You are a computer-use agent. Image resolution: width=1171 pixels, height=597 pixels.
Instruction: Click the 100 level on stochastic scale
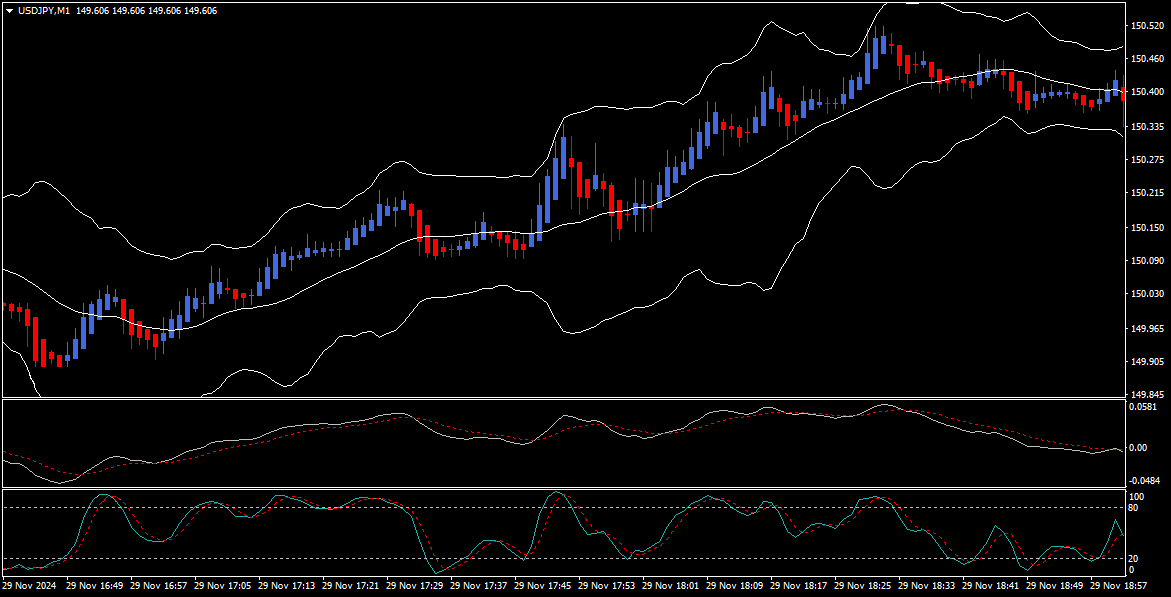click(x=1139, y=497)
